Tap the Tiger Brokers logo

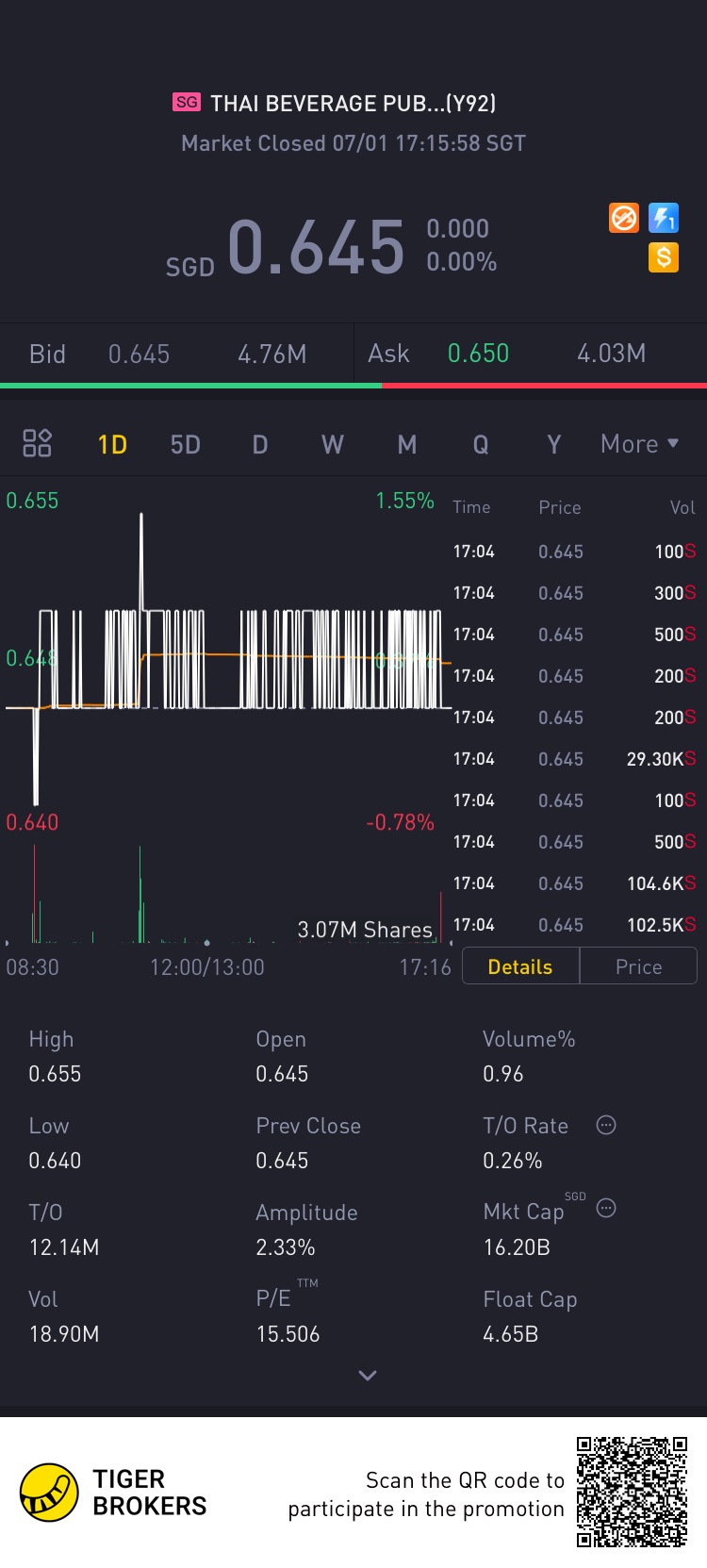point(49,1493)
